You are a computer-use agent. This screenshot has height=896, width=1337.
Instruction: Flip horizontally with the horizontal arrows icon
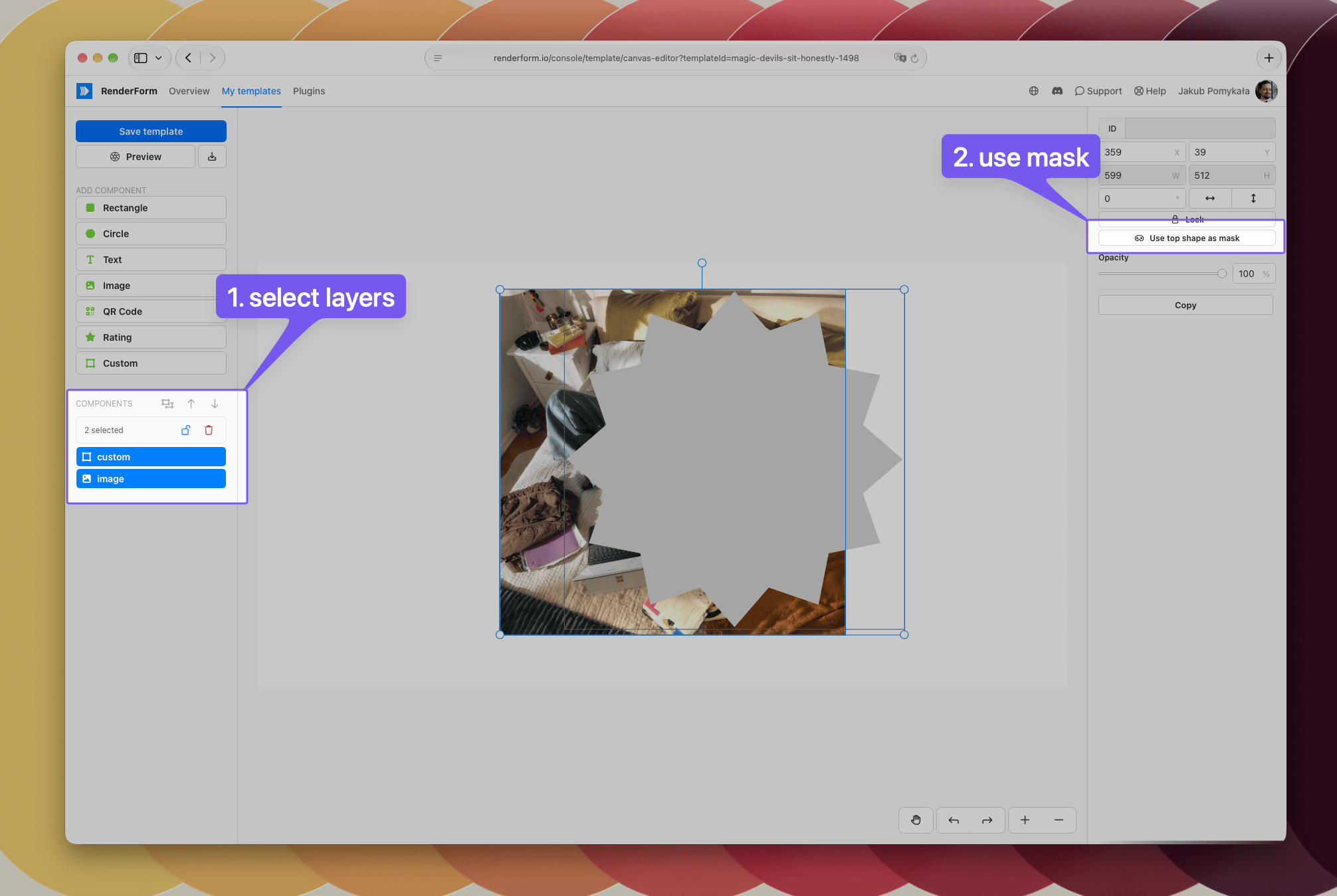1210,199
